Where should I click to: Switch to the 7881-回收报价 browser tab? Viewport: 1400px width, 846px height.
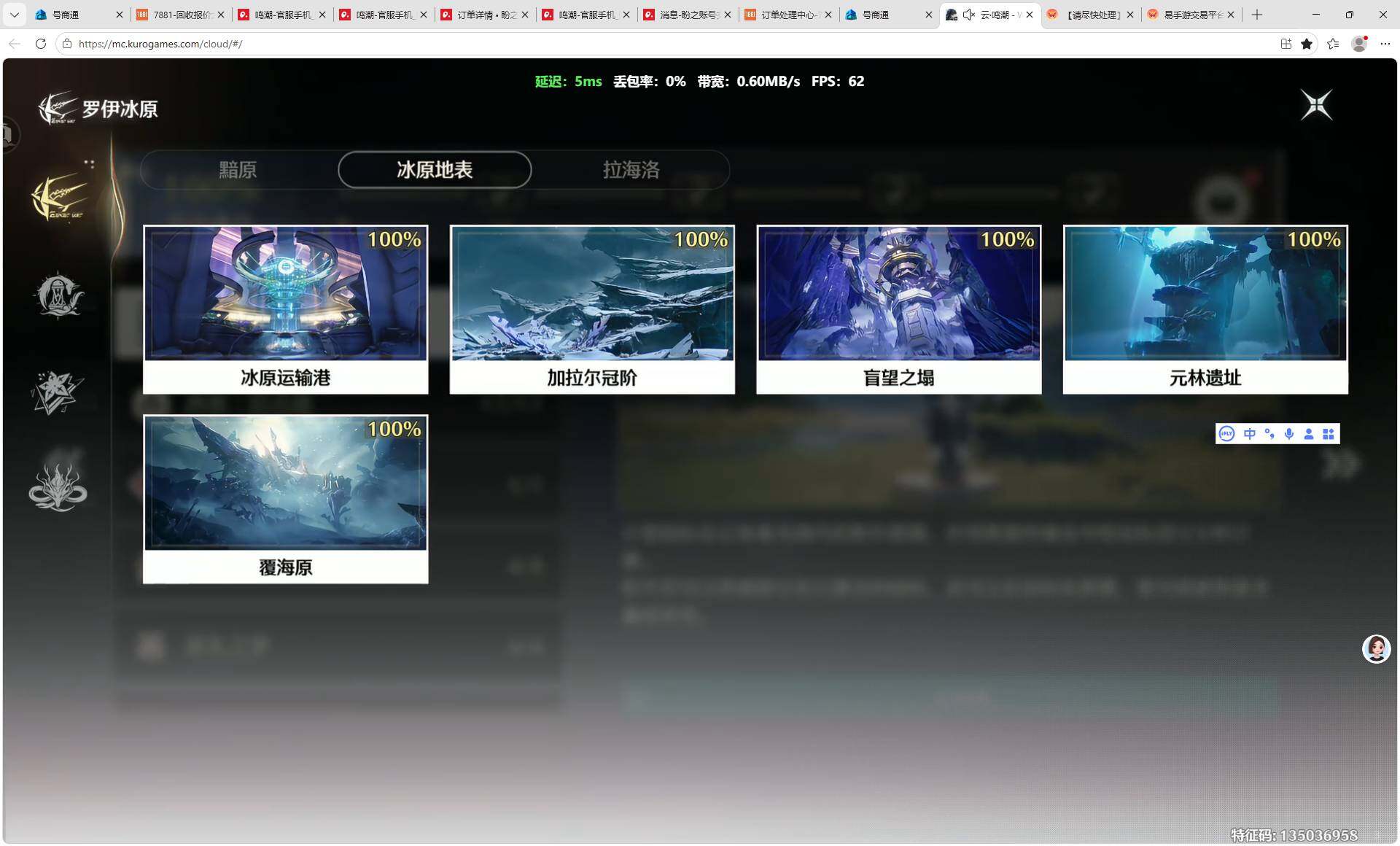tap(181, 15)
